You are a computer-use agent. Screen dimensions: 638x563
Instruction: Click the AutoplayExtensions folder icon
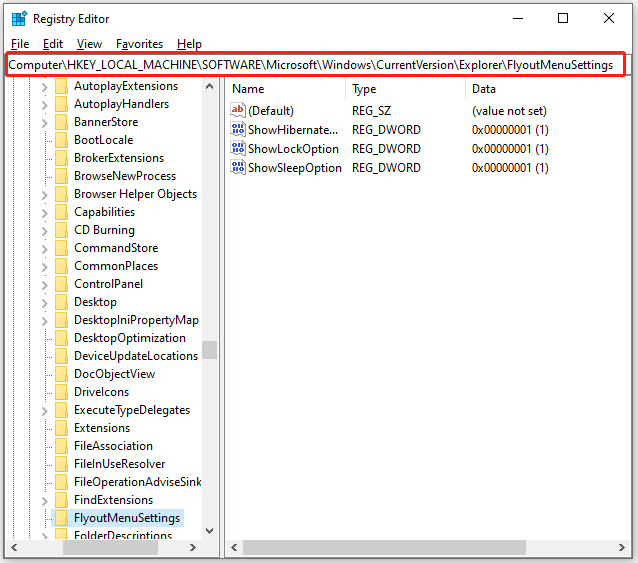tap(61, 86)
